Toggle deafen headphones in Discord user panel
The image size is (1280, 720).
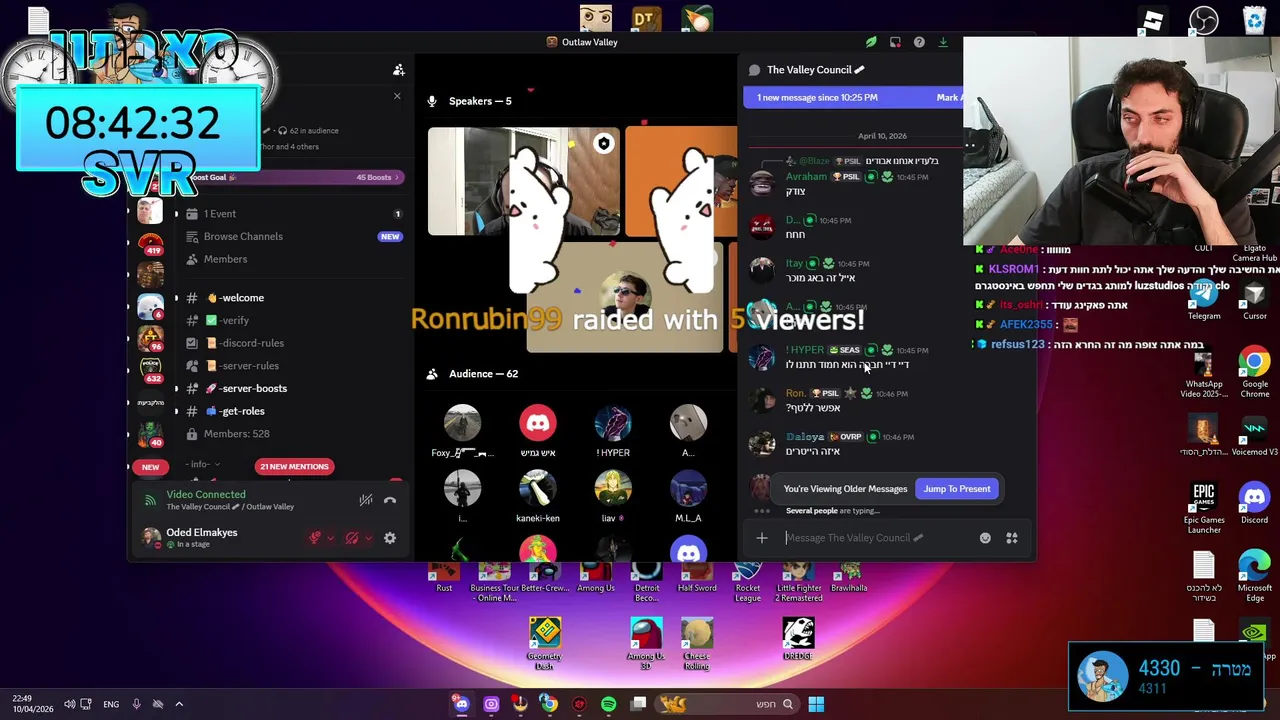coord(351,538)
